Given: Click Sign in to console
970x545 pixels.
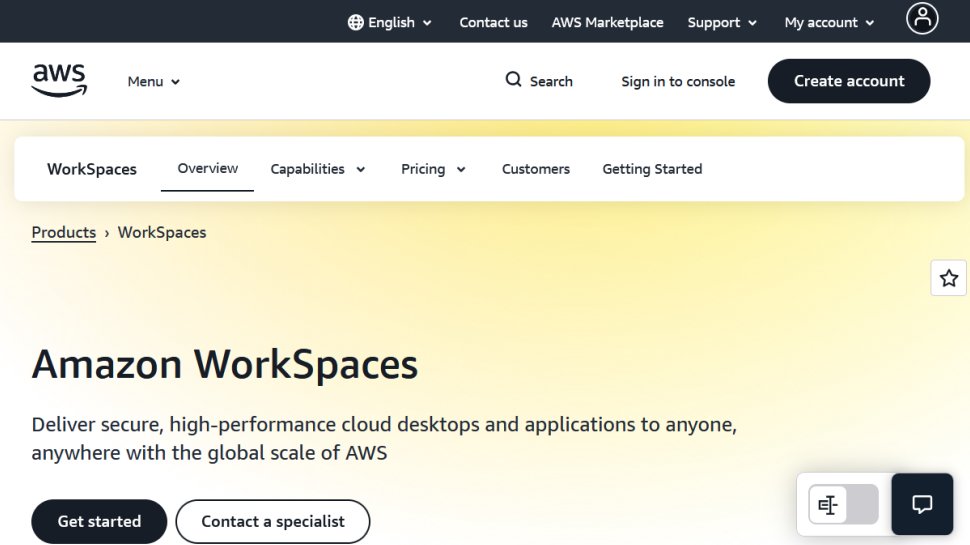Looking at the screenshot, I should pyautogui.click(x=678, y=81).
